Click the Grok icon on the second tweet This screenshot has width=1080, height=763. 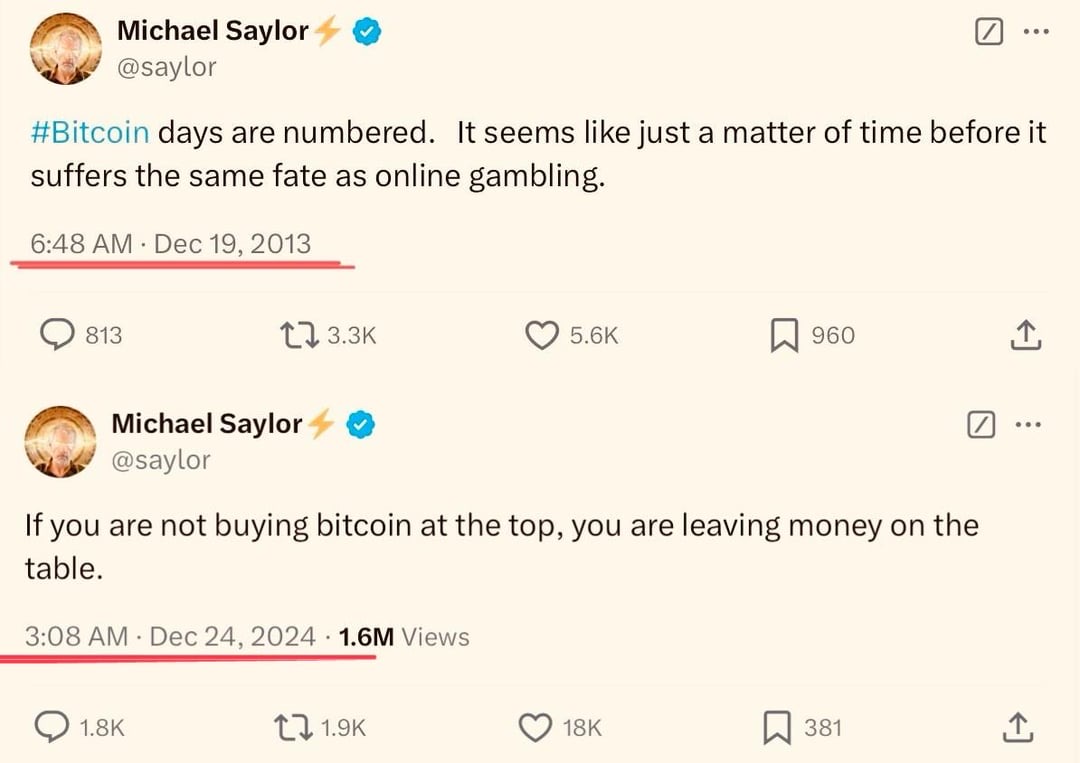(x=981, y=425)
